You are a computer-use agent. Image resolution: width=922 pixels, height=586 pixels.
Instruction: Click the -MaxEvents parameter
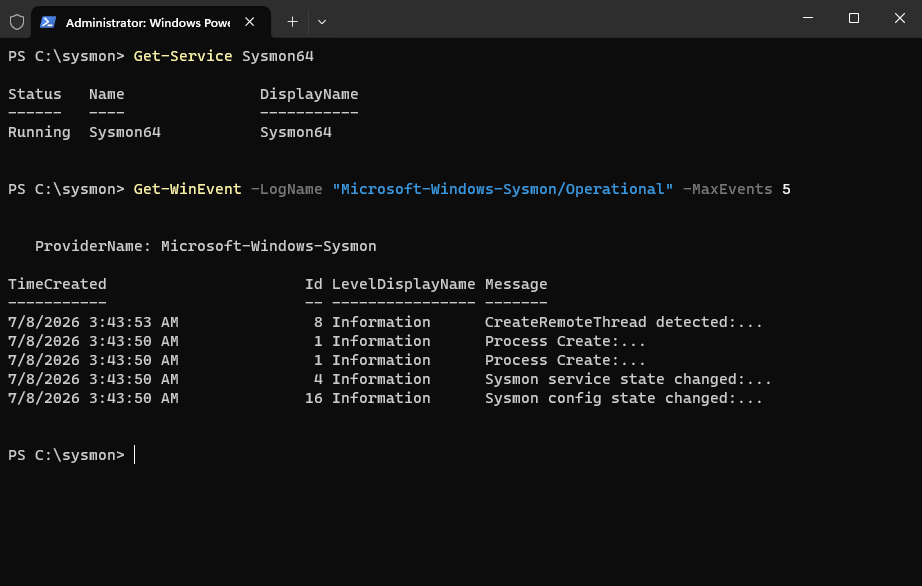[727, 189]
